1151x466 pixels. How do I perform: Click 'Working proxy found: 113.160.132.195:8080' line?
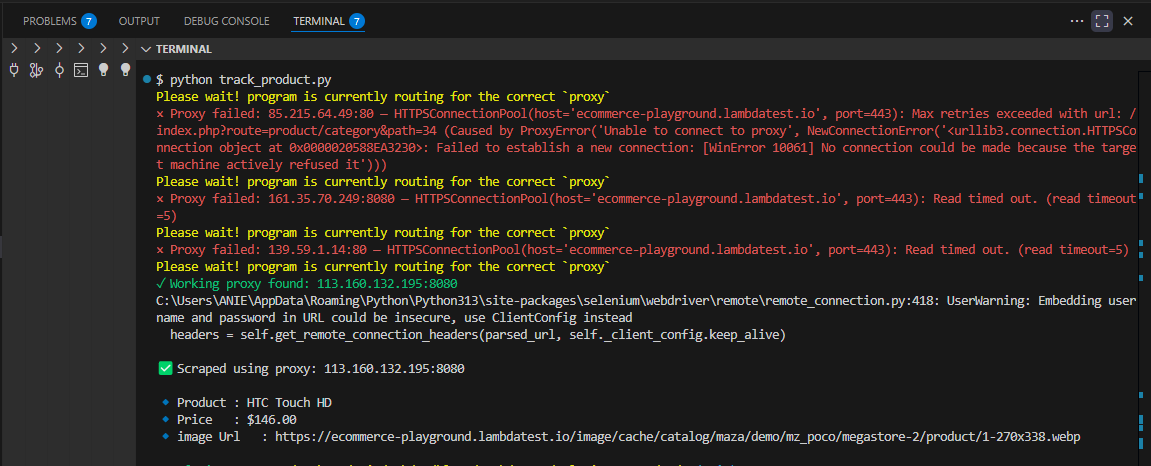click(307, 283)
